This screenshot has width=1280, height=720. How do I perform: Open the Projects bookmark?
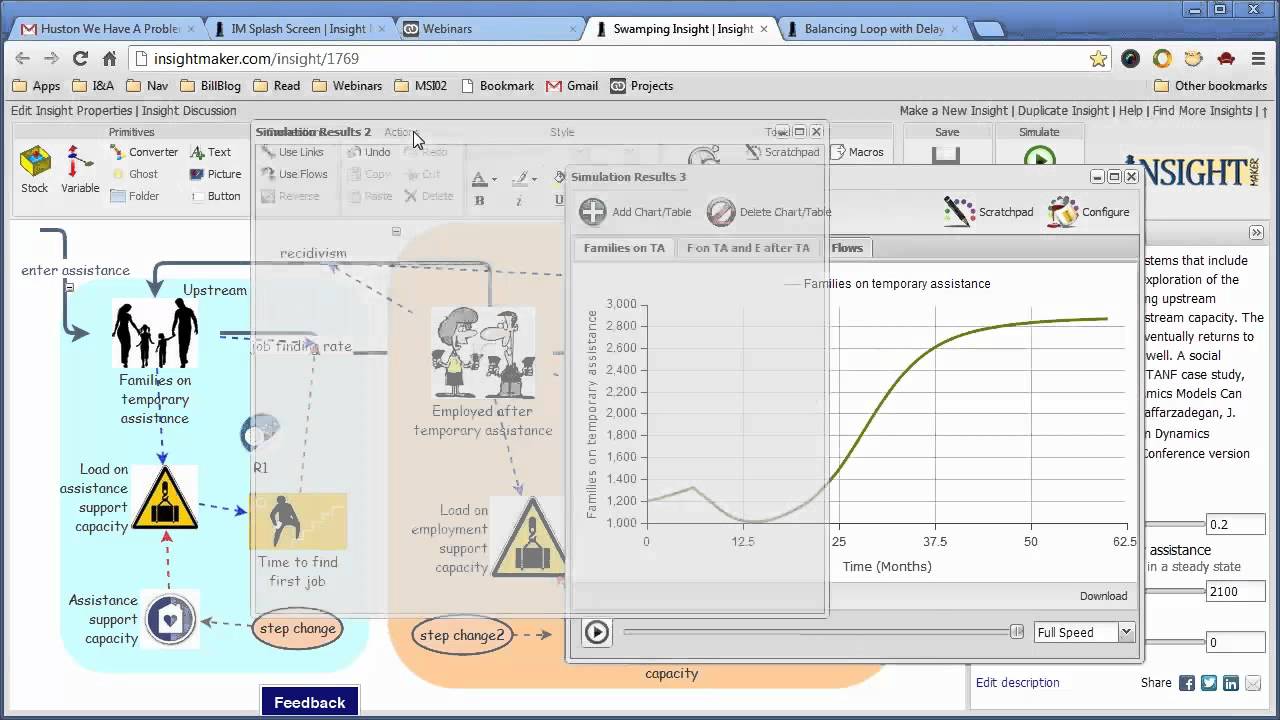641,86
